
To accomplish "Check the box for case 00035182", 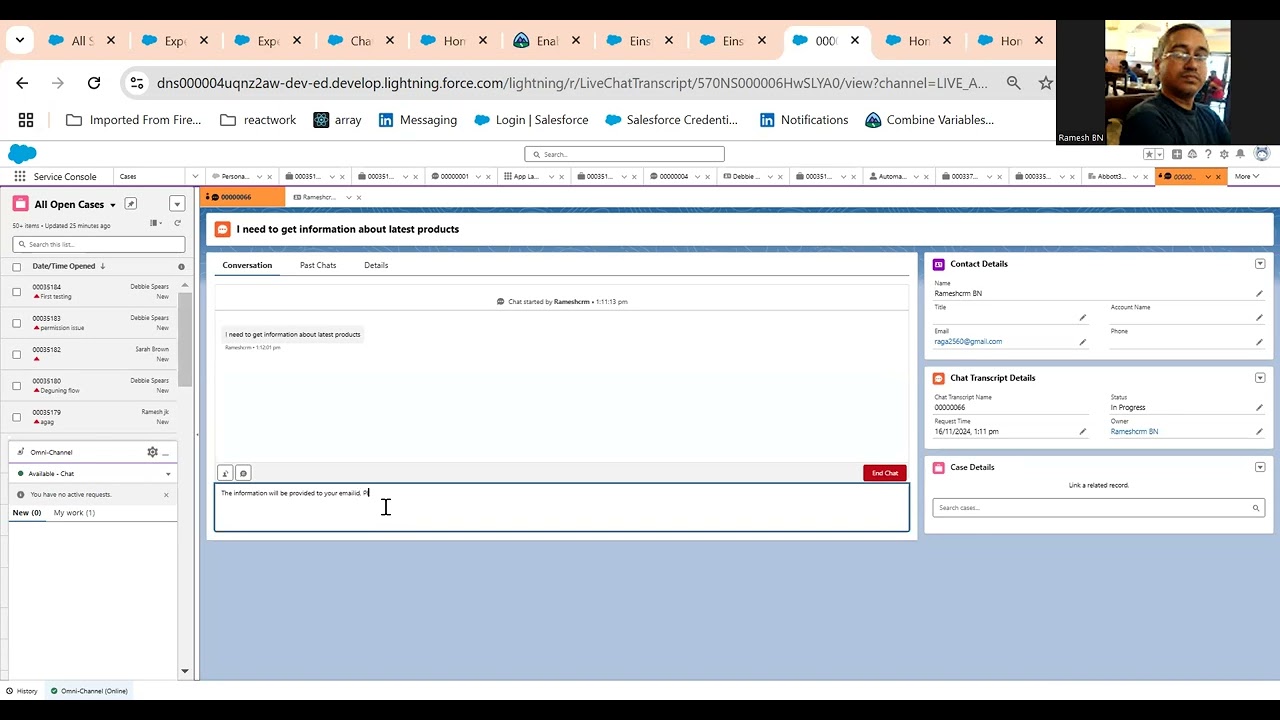I will (16, 354).
